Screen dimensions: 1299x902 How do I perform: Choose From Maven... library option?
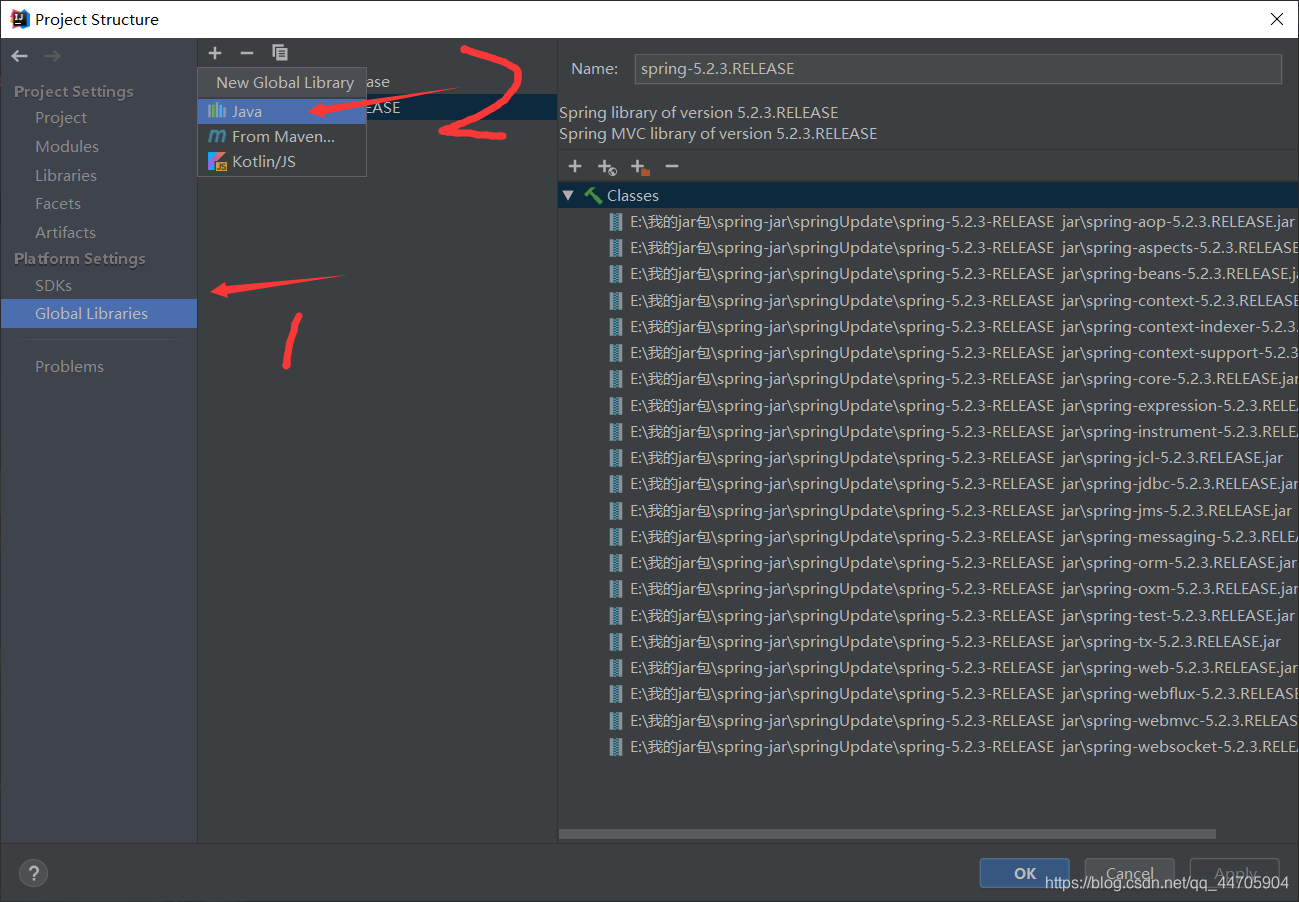click(282, 136)
